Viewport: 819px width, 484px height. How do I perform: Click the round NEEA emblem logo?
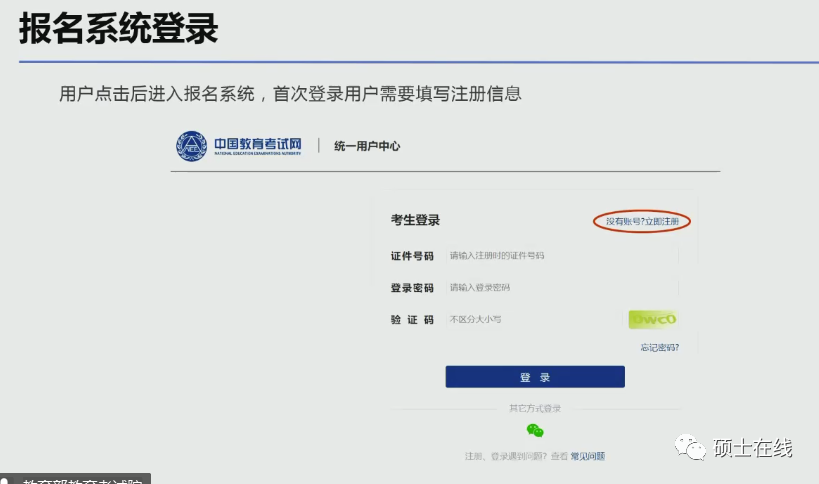pos(191,146)
